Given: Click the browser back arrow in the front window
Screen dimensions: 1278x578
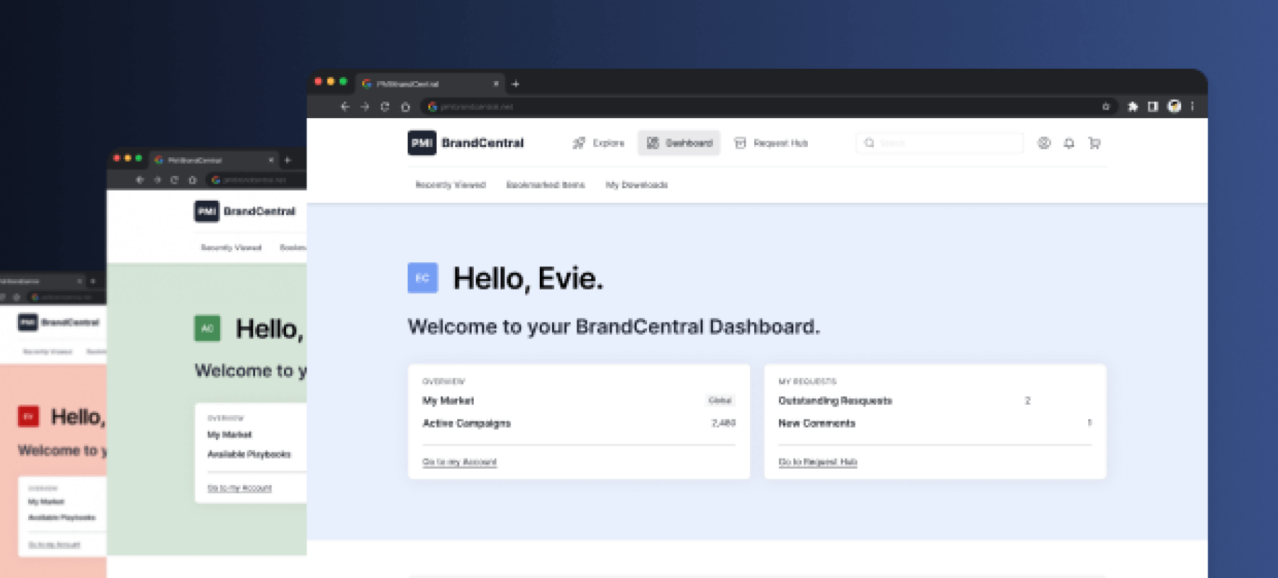Looking at the screenshot, I should (x=345, y=106).
